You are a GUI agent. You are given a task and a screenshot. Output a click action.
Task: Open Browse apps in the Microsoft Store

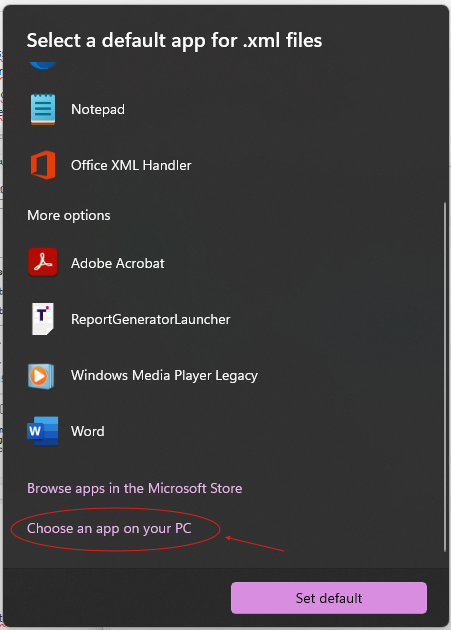click(x=135, y=488)
